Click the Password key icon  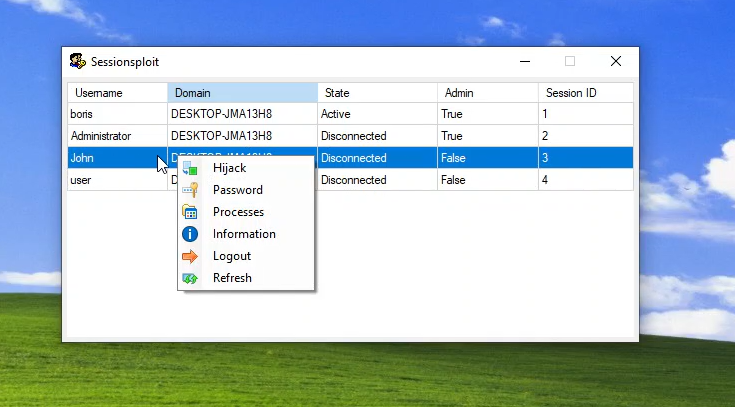point(190,190)
